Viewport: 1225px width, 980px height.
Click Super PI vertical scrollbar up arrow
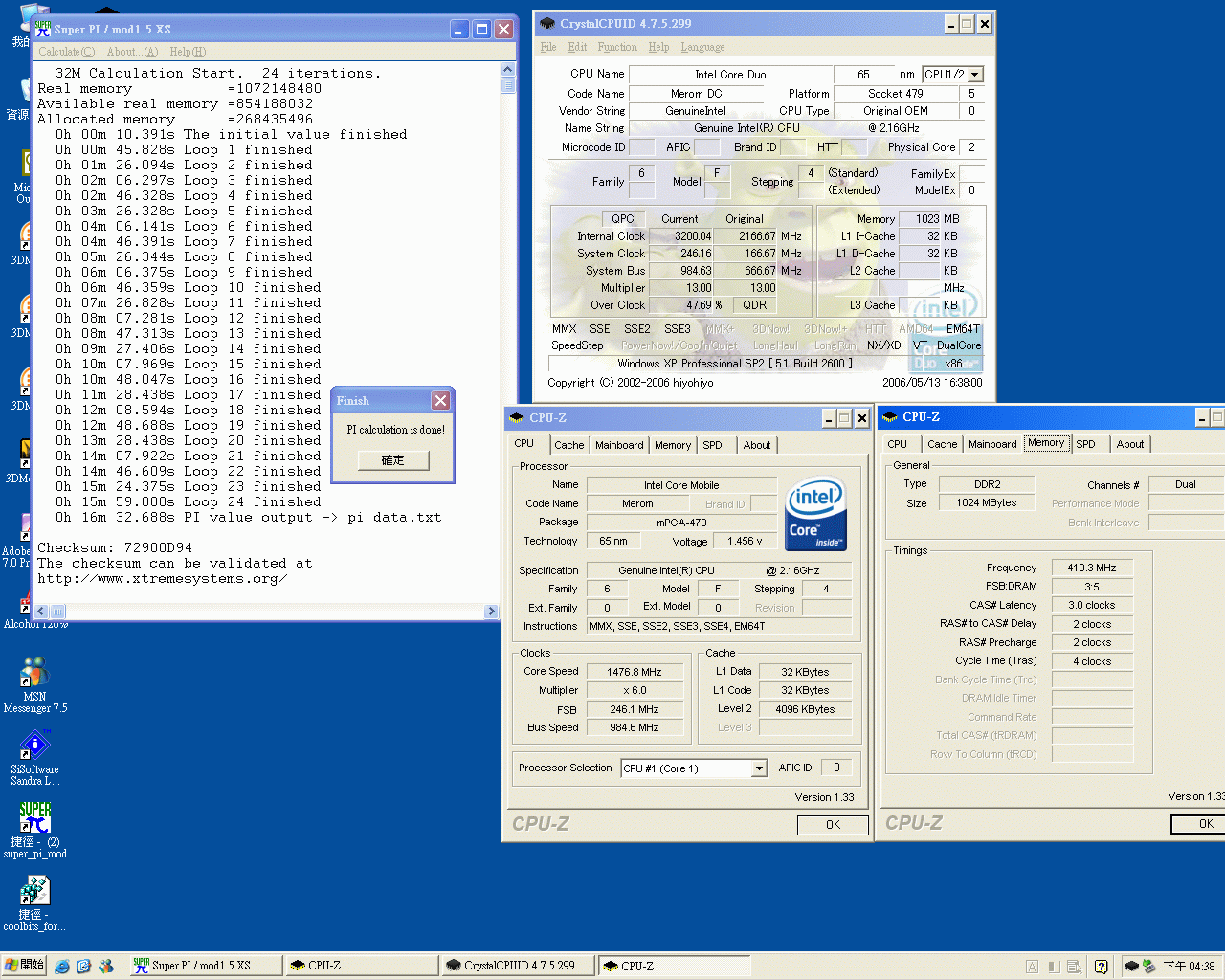tap(507, 70)
